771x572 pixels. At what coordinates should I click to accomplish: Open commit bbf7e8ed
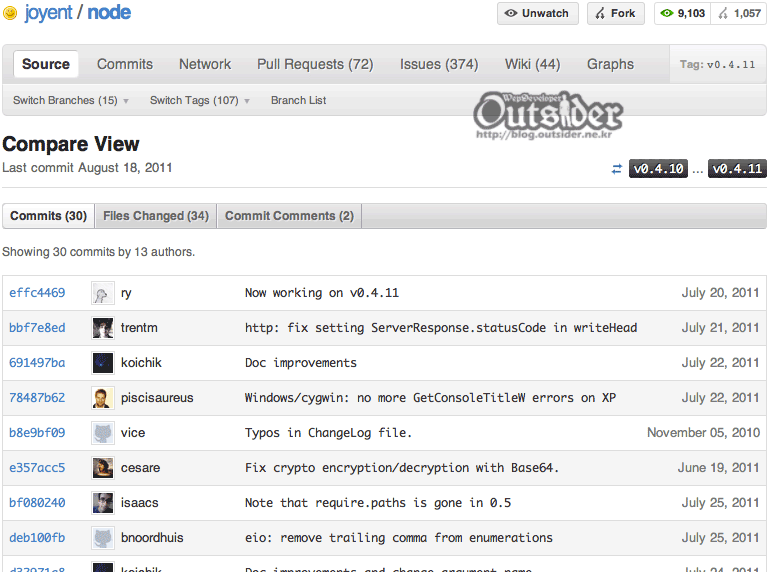click(x=37, y=328)
